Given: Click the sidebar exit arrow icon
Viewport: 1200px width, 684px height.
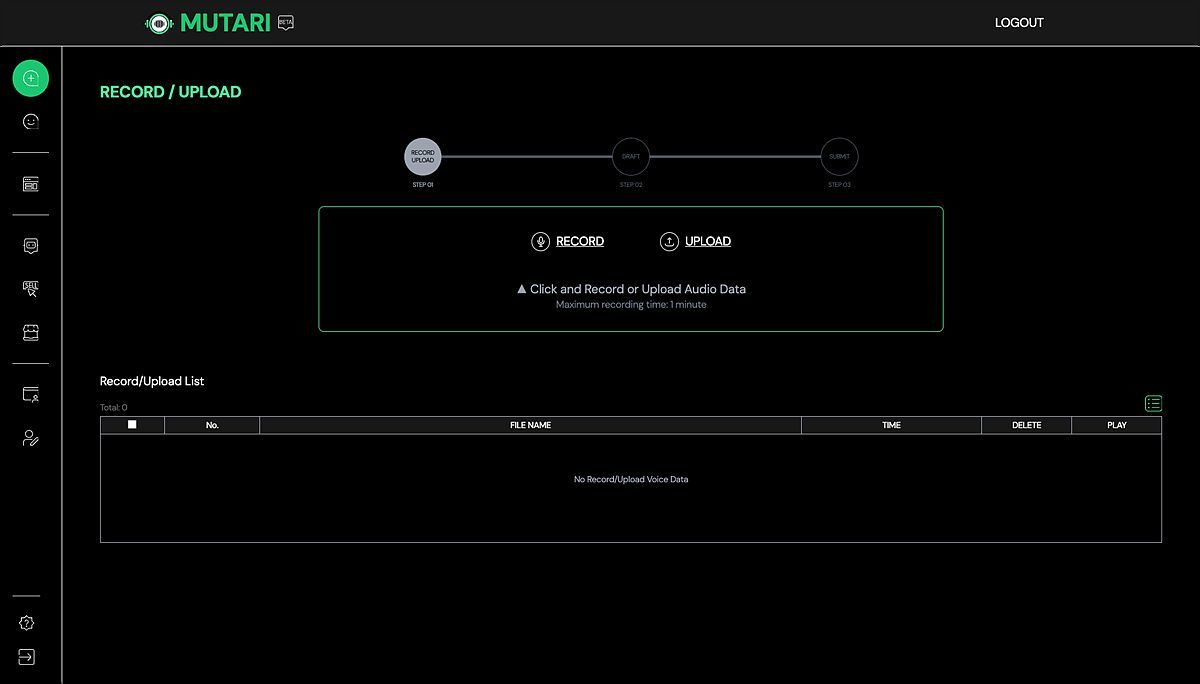Looking at the screenshot, I should point(27,657).
